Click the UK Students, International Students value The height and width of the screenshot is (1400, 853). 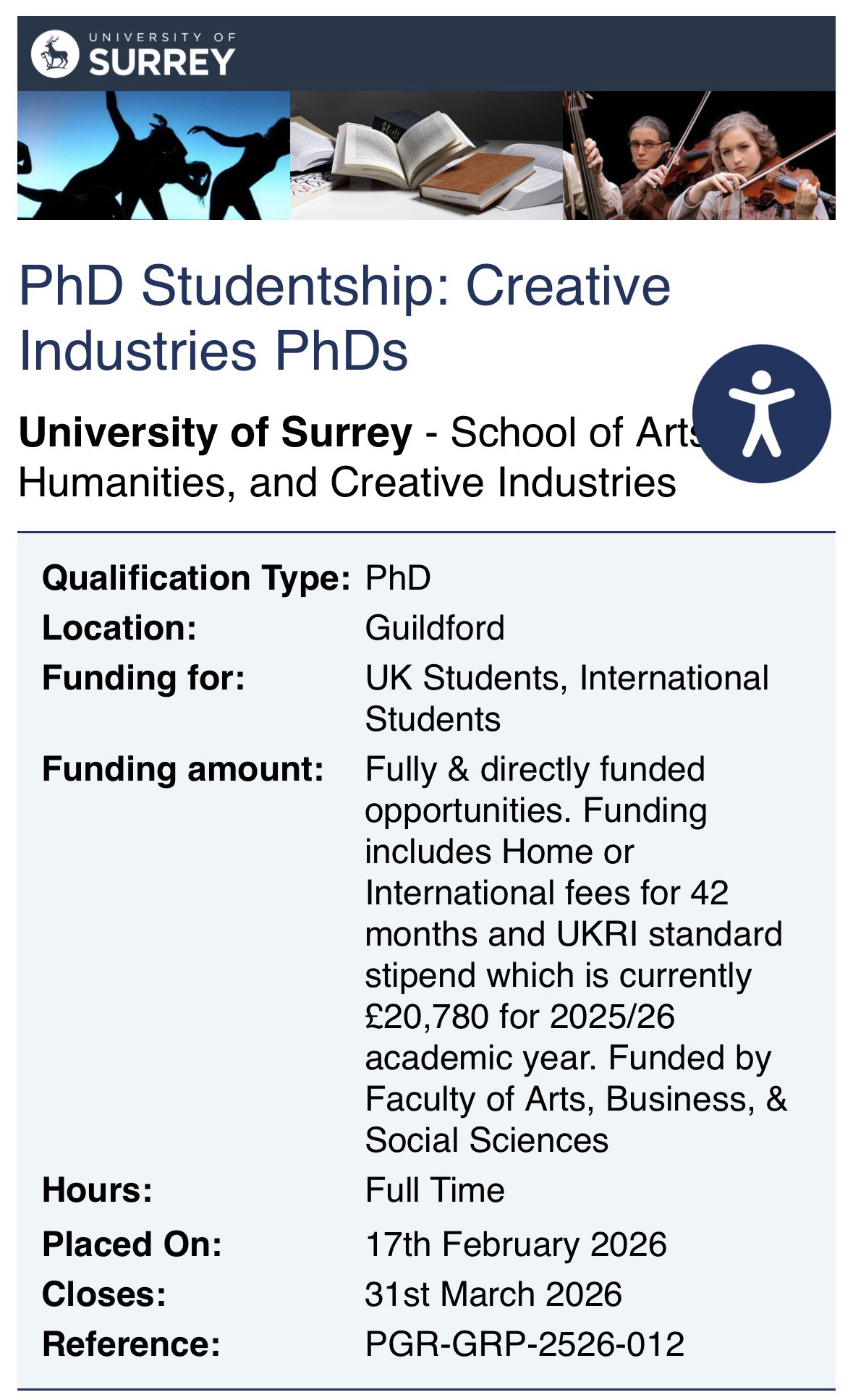click(x=566, y=698)
